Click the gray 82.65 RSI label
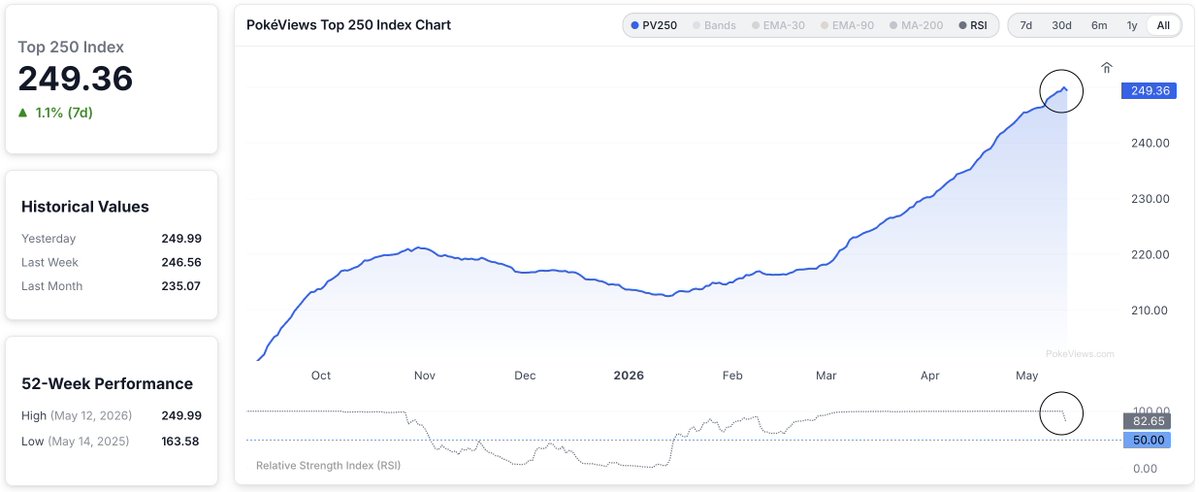Image resolution: width=1199 pixels, height=492 pixels. 1146,421
